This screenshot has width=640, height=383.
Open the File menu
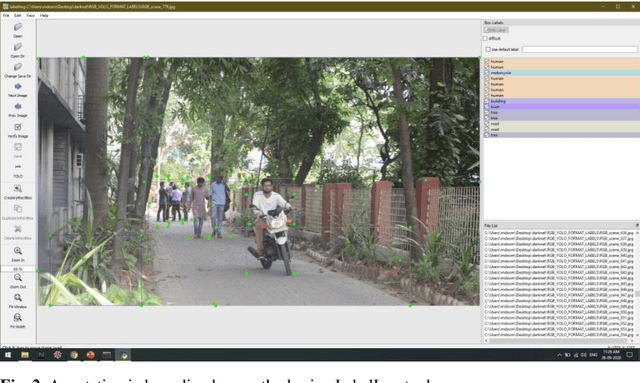(6, 16)
